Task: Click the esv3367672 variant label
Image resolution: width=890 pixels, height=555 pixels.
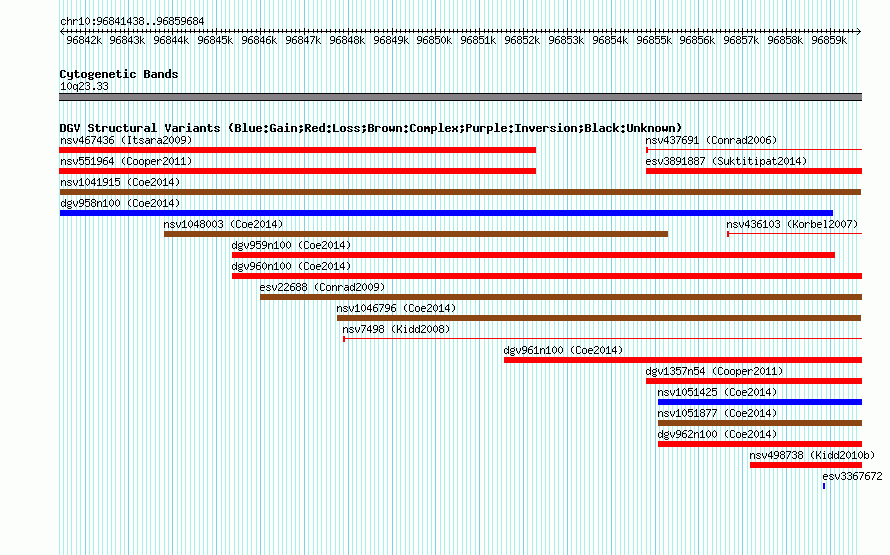Action: pos(853,476)
